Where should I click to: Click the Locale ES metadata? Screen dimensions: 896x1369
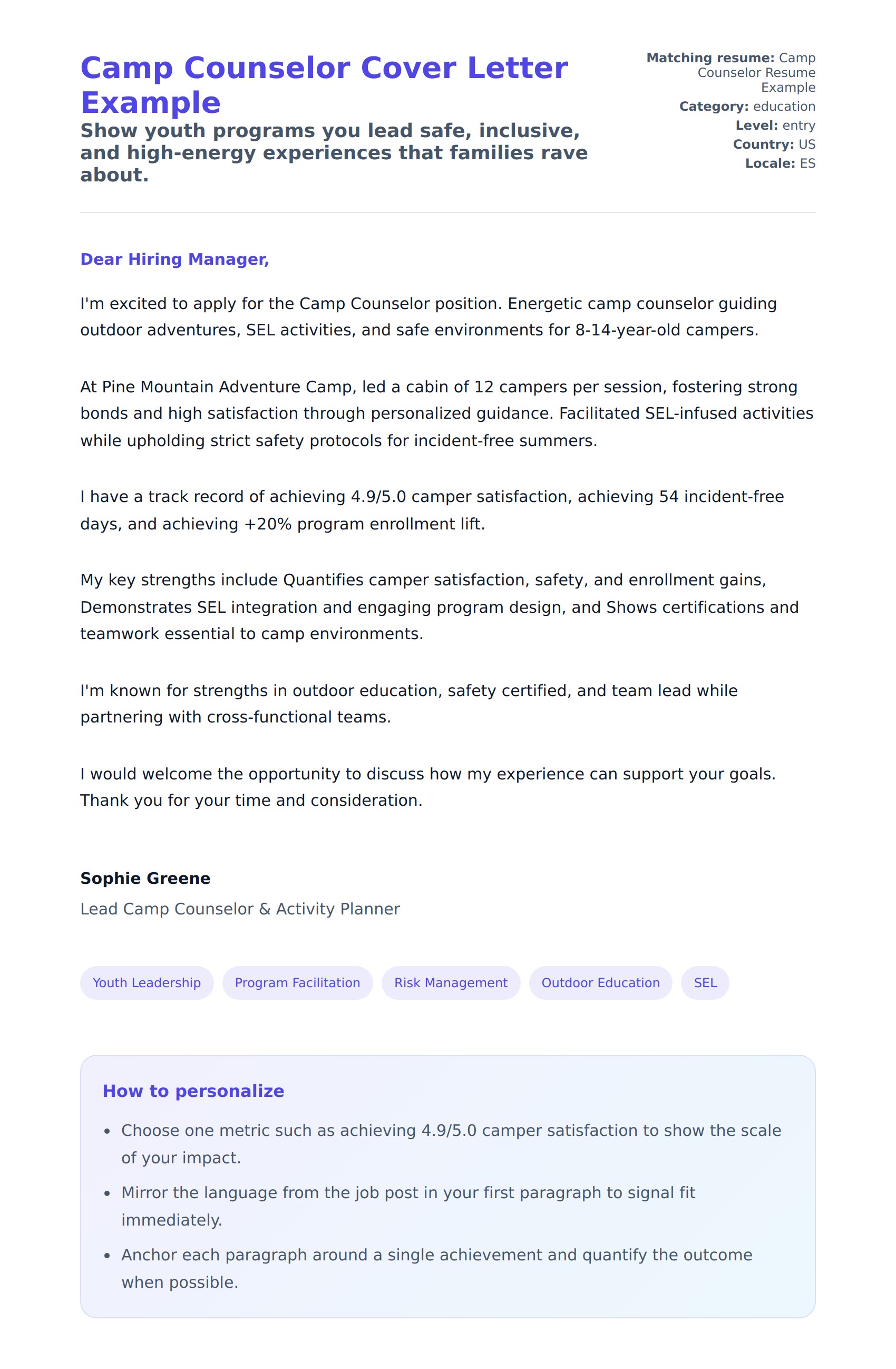click(x=780, y=163)
